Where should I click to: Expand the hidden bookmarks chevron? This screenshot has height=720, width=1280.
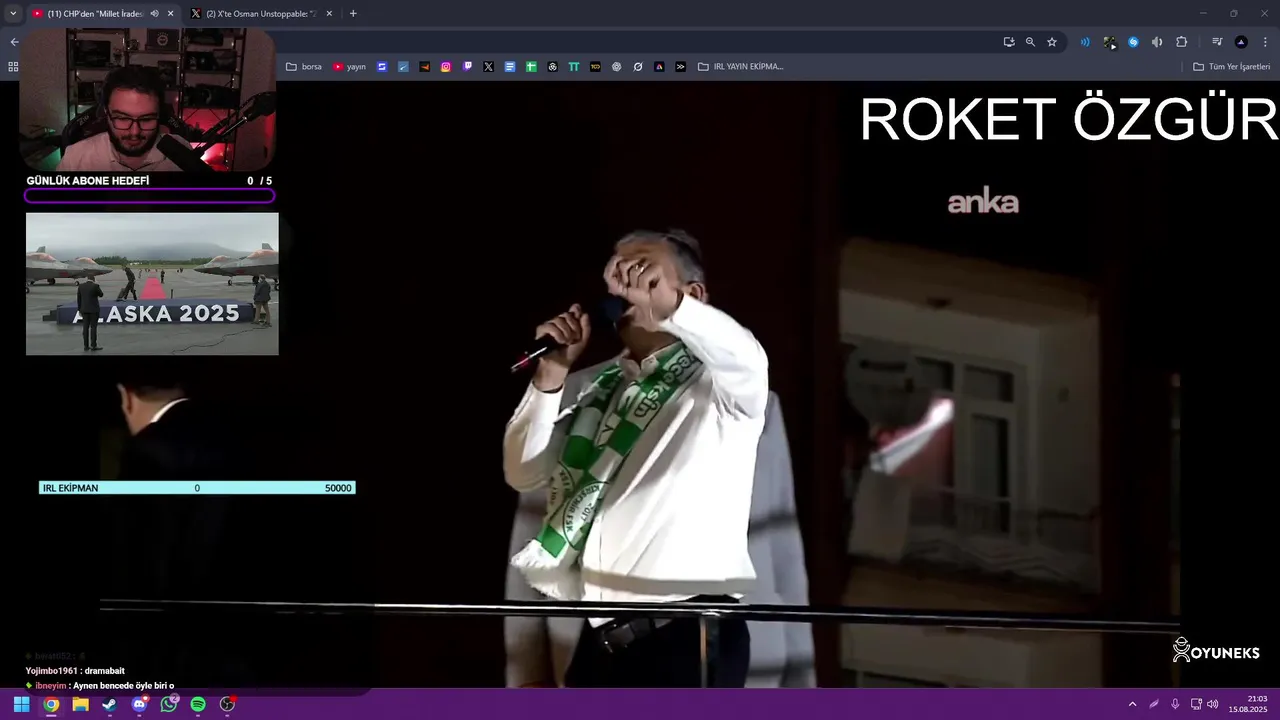[681, 67]
